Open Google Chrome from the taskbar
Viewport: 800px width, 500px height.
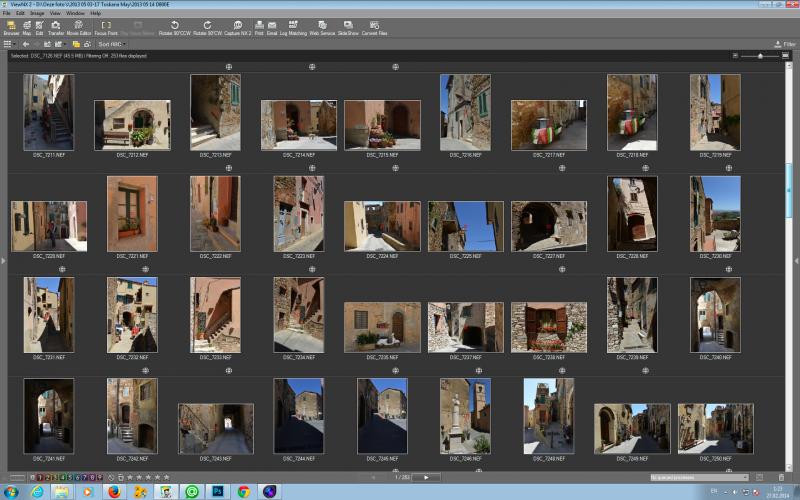click(244, 492)
